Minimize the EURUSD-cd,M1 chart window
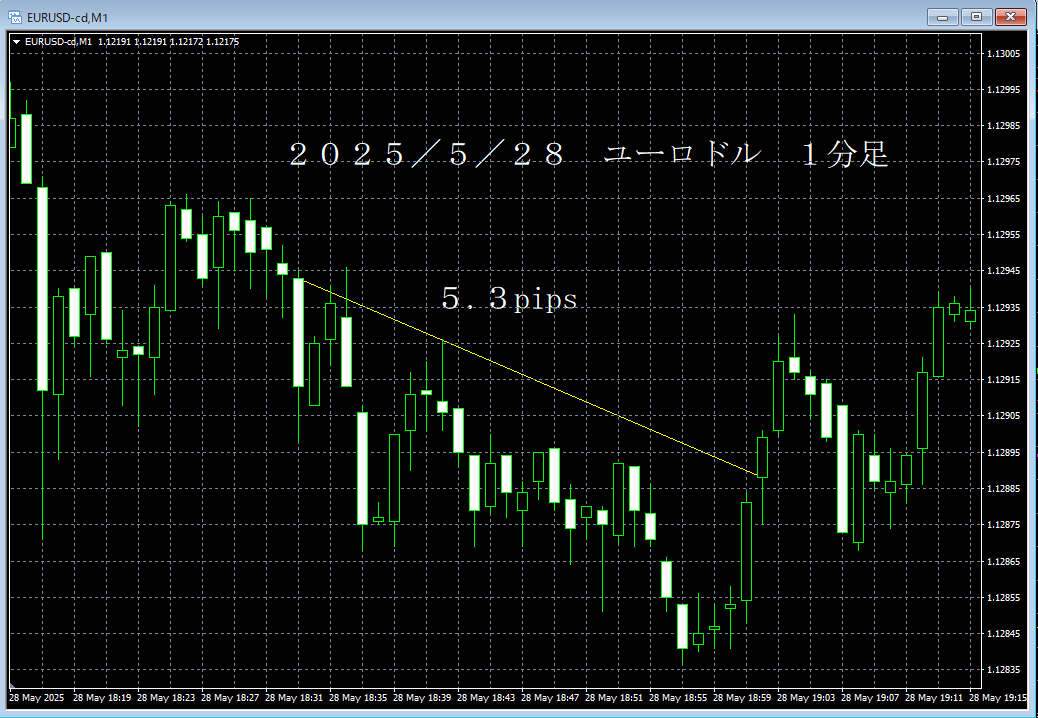Screen dimensions: 1038x718 coord(943,17)
